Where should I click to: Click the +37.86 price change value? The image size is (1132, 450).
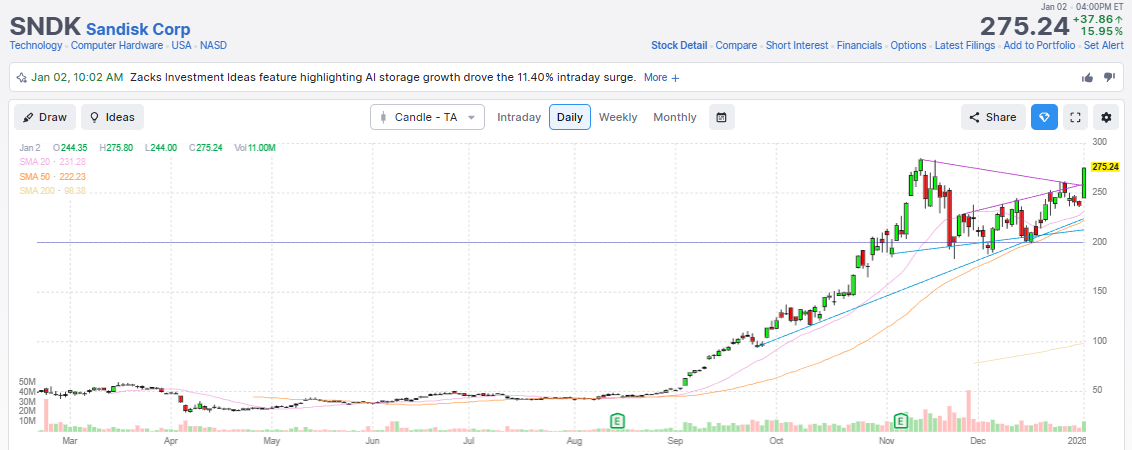[1098, 20]
